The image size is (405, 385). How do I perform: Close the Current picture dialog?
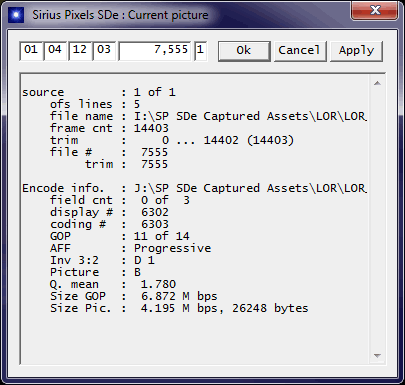[x=375, y=11]
